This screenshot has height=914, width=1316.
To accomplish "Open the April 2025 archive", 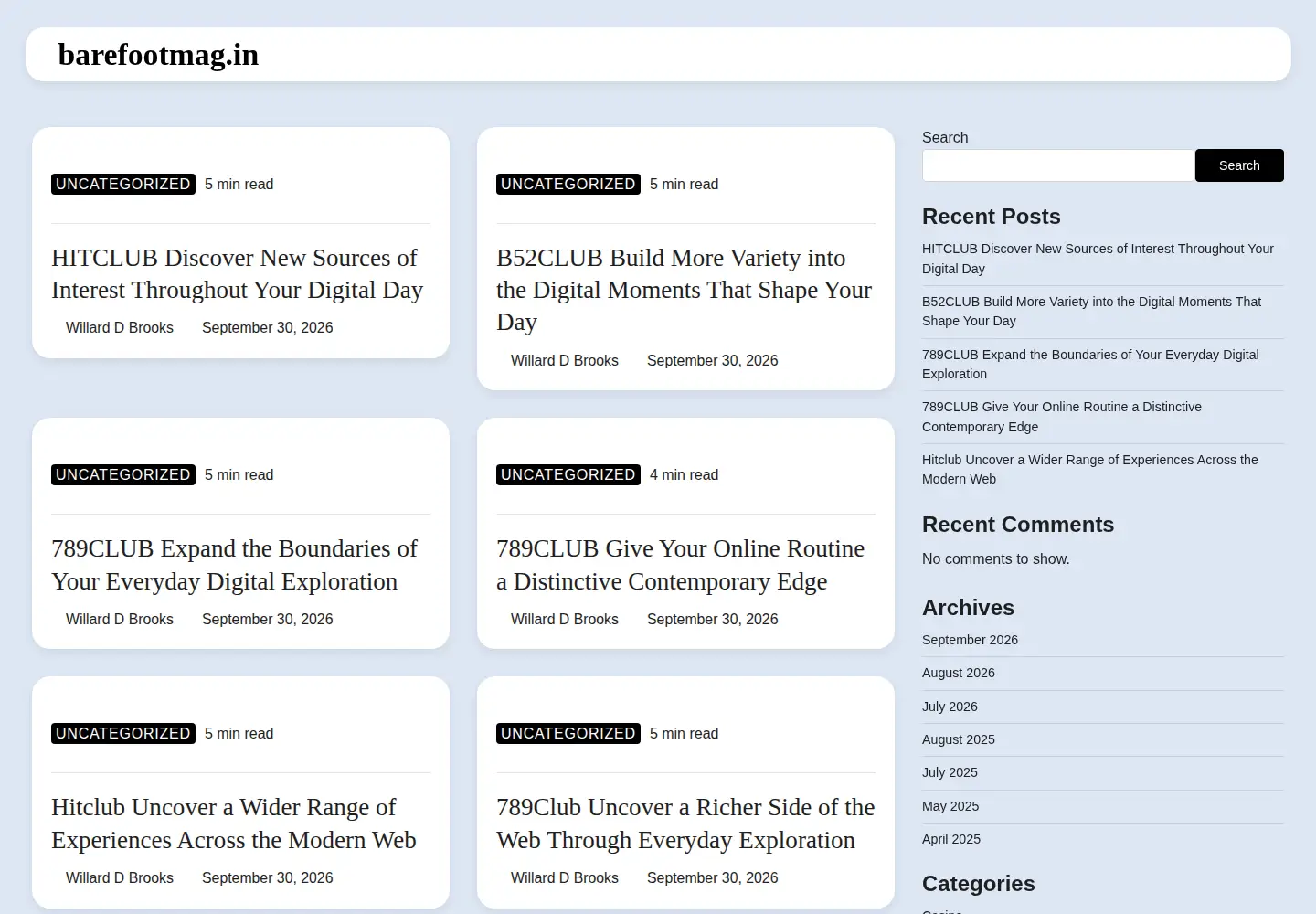I will tap(951, 839).
